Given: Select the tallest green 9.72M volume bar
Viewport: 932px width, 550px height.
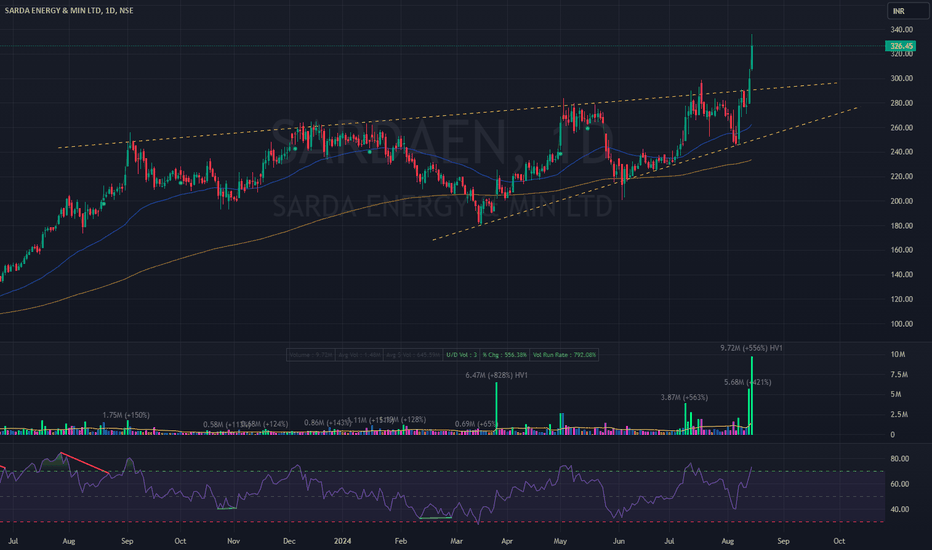Looking at the screenshot, I should point(752,395).
